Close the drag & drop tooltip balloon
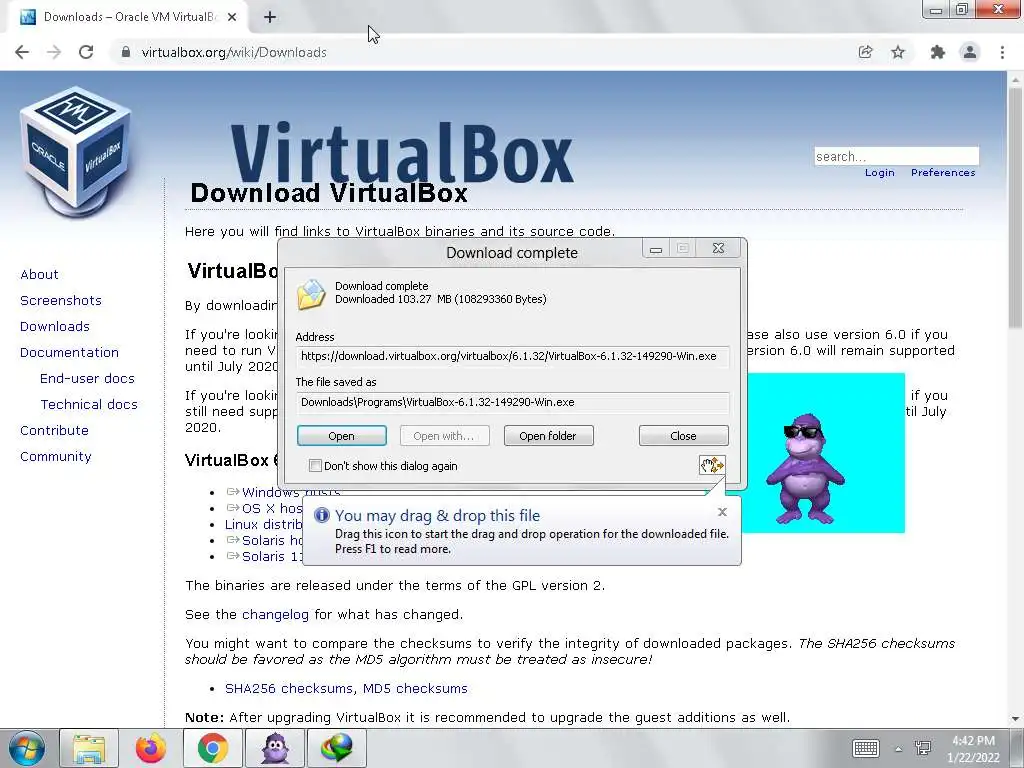Viewport: 1024px width, 768px height. [722, 512]
